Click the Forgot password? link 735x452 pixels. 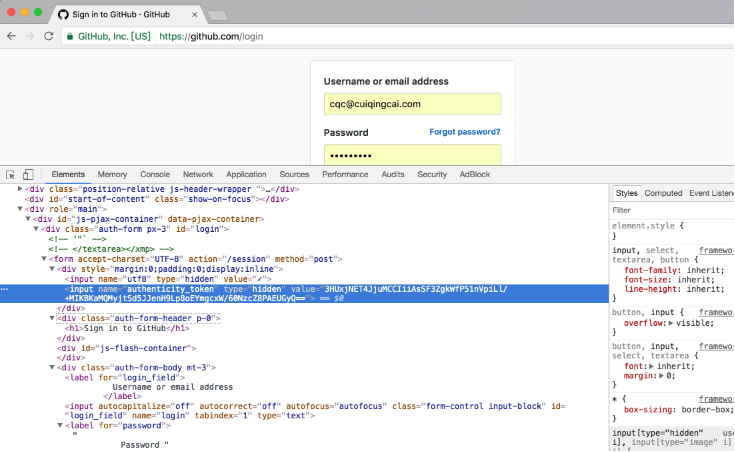coord(464,132)
